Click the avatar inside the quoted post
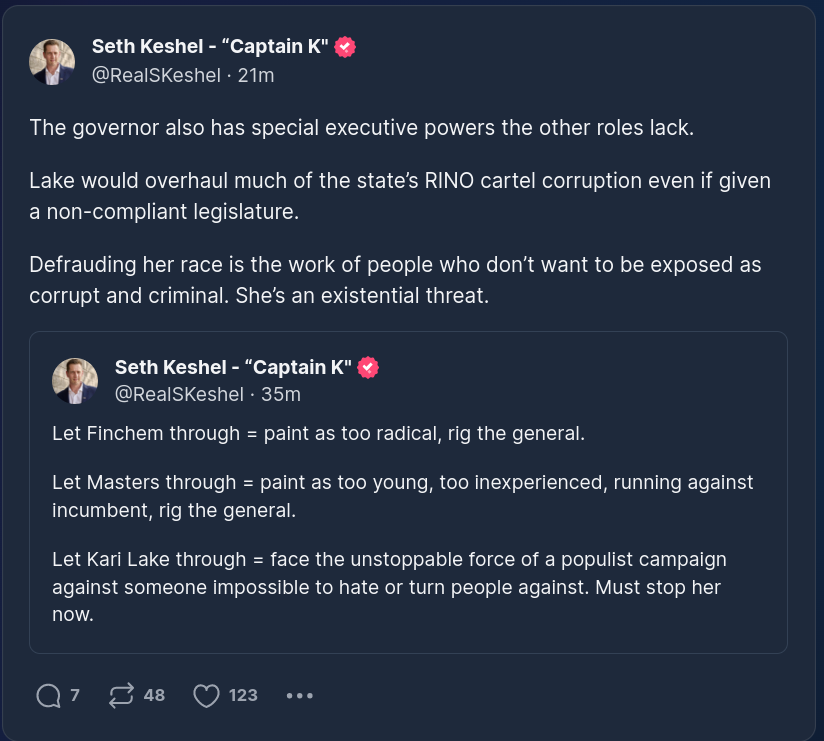824x741 pixels. pyautogui.click(x=75, y=381)
